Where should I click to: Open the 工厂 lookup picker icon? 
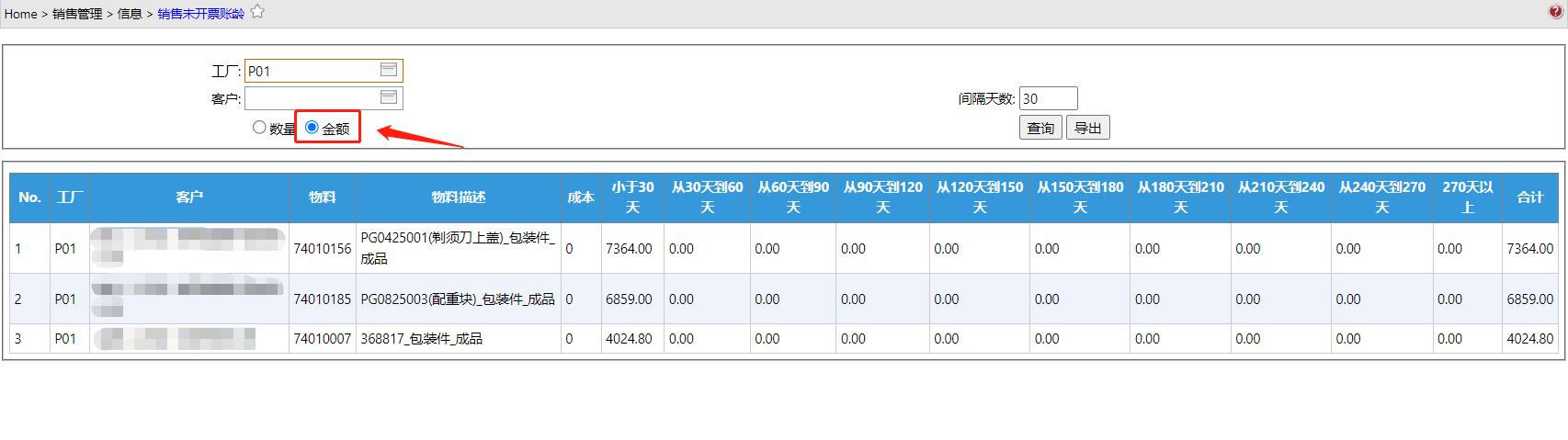(388, 70)
